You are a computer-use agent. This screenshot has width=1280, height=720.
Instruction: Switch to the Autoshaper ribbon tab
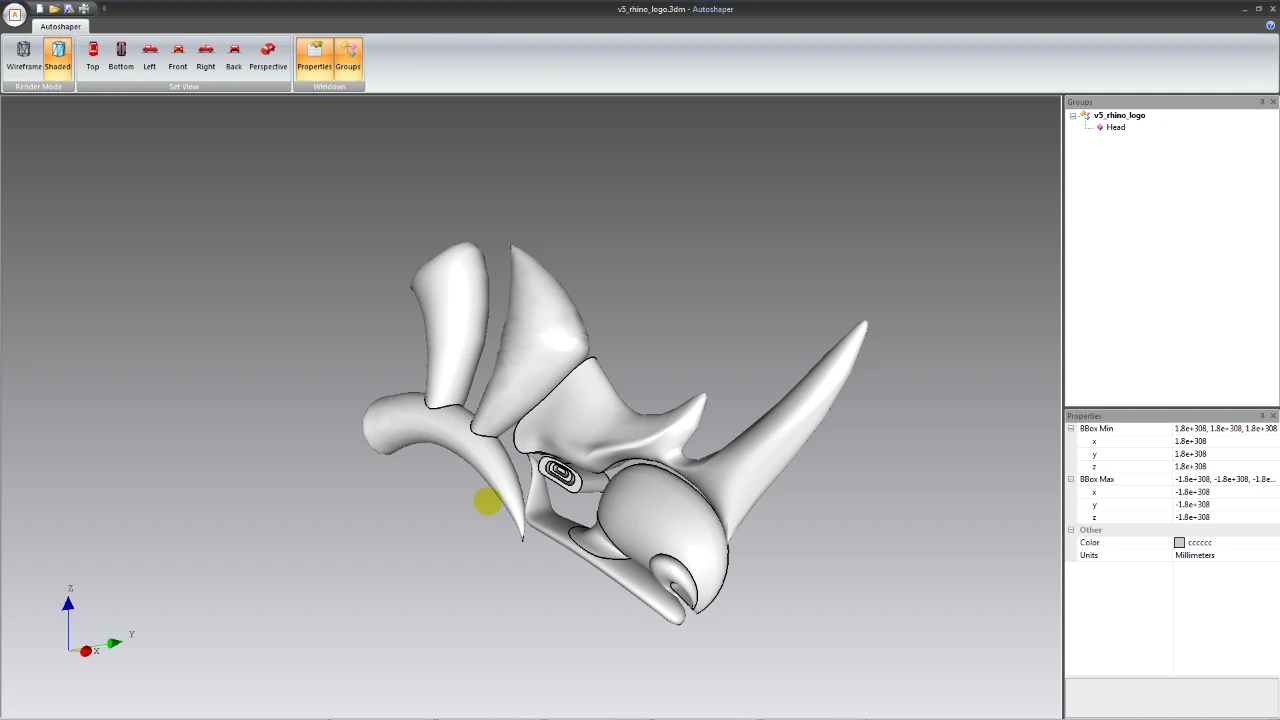click(60, 26)
